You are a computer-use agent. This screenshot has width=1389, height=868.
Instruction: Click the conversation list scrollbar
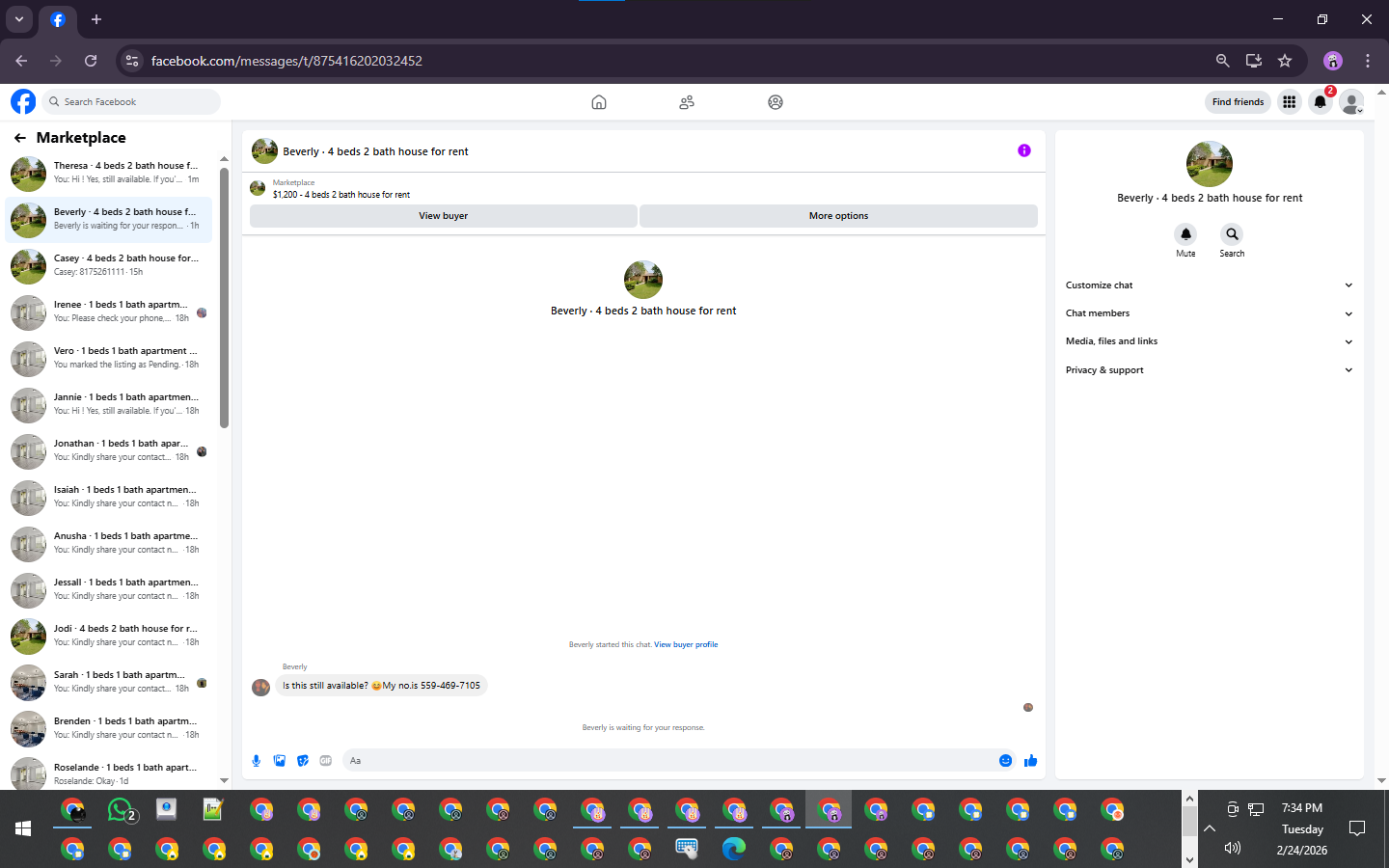click(x=224, y=297)
